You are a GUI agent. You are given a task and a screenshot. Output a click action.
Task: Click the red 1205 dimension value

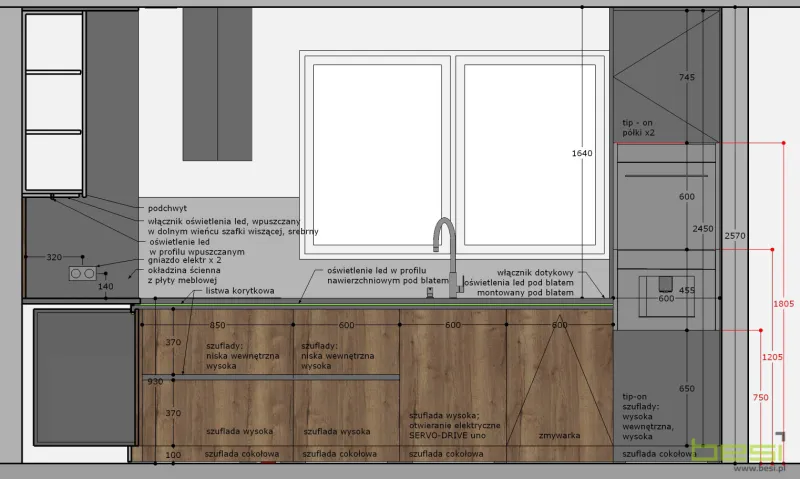click(772, 357)
